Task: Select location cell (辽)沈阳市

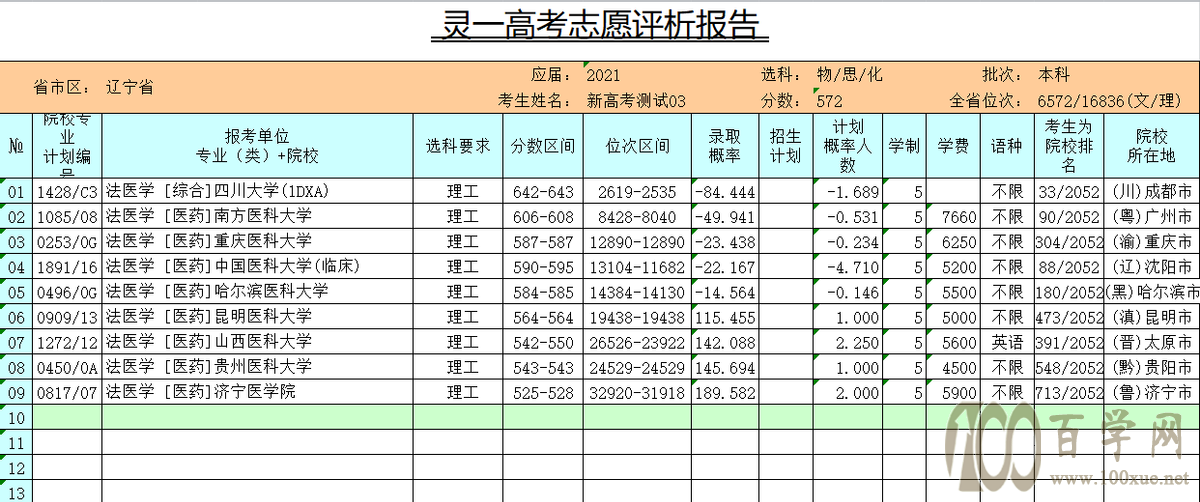Action: [1151, 266]
